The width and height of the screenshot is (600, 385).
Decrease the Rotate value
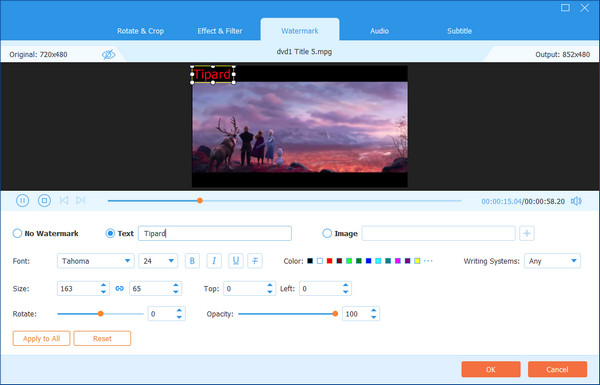click(x=179, y=317)
